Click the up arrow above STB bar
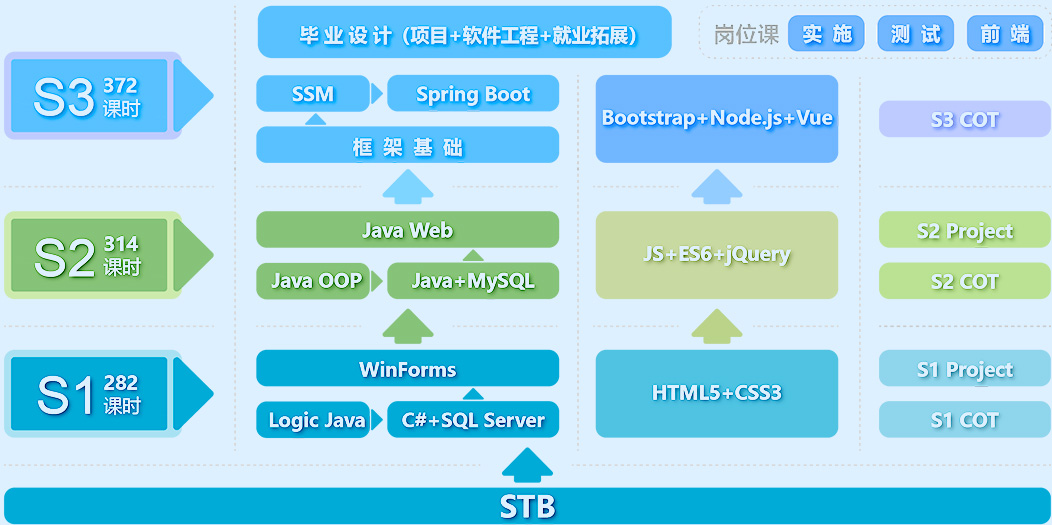The height and width of the screenshot is (525, 1052). pyautogui.click(x=526, y=466)
